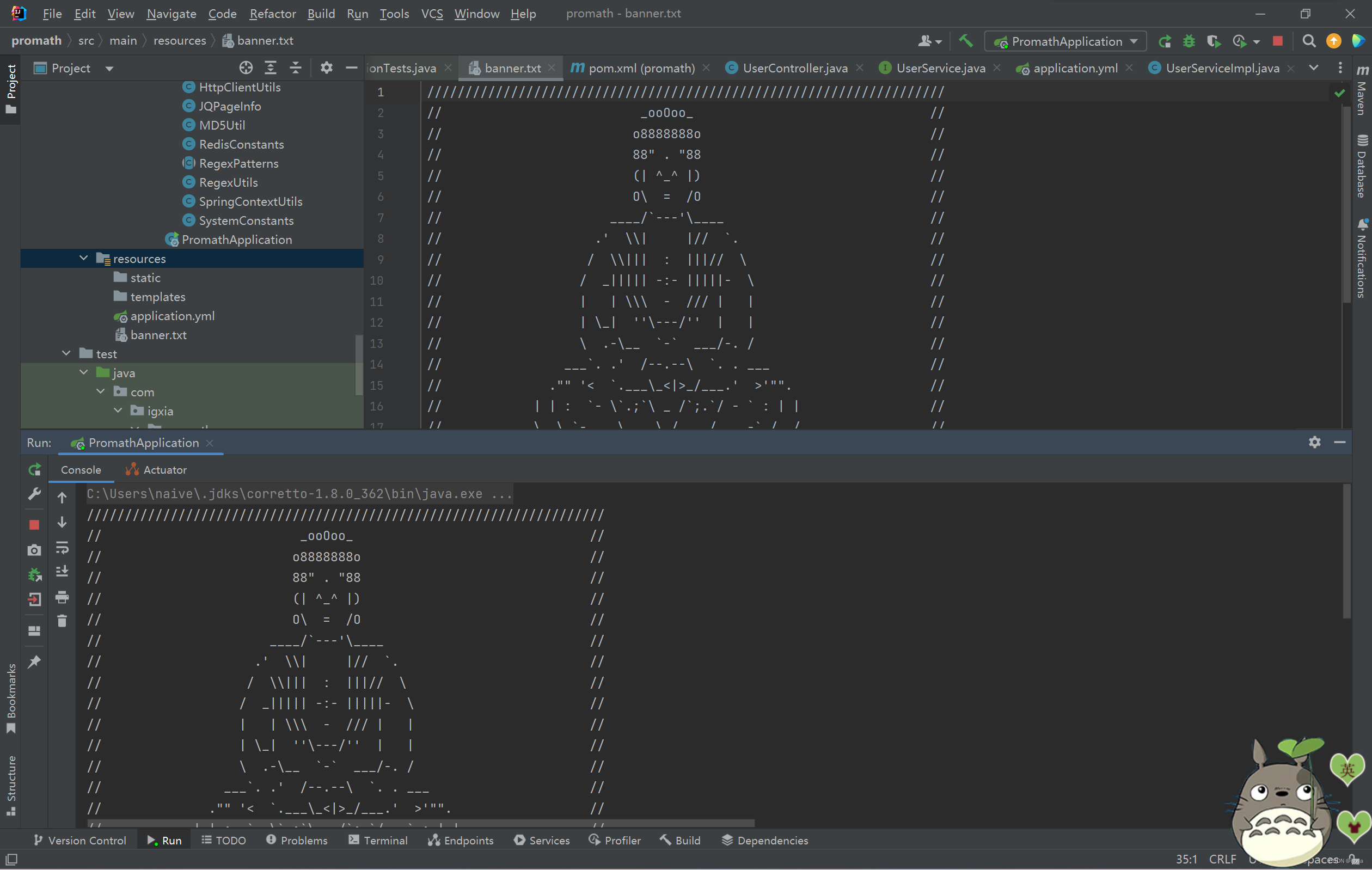Toggle soft-wrap in the console
Image resolution: width=1372 pixels, height=870 pixels.
click(62, 548)
